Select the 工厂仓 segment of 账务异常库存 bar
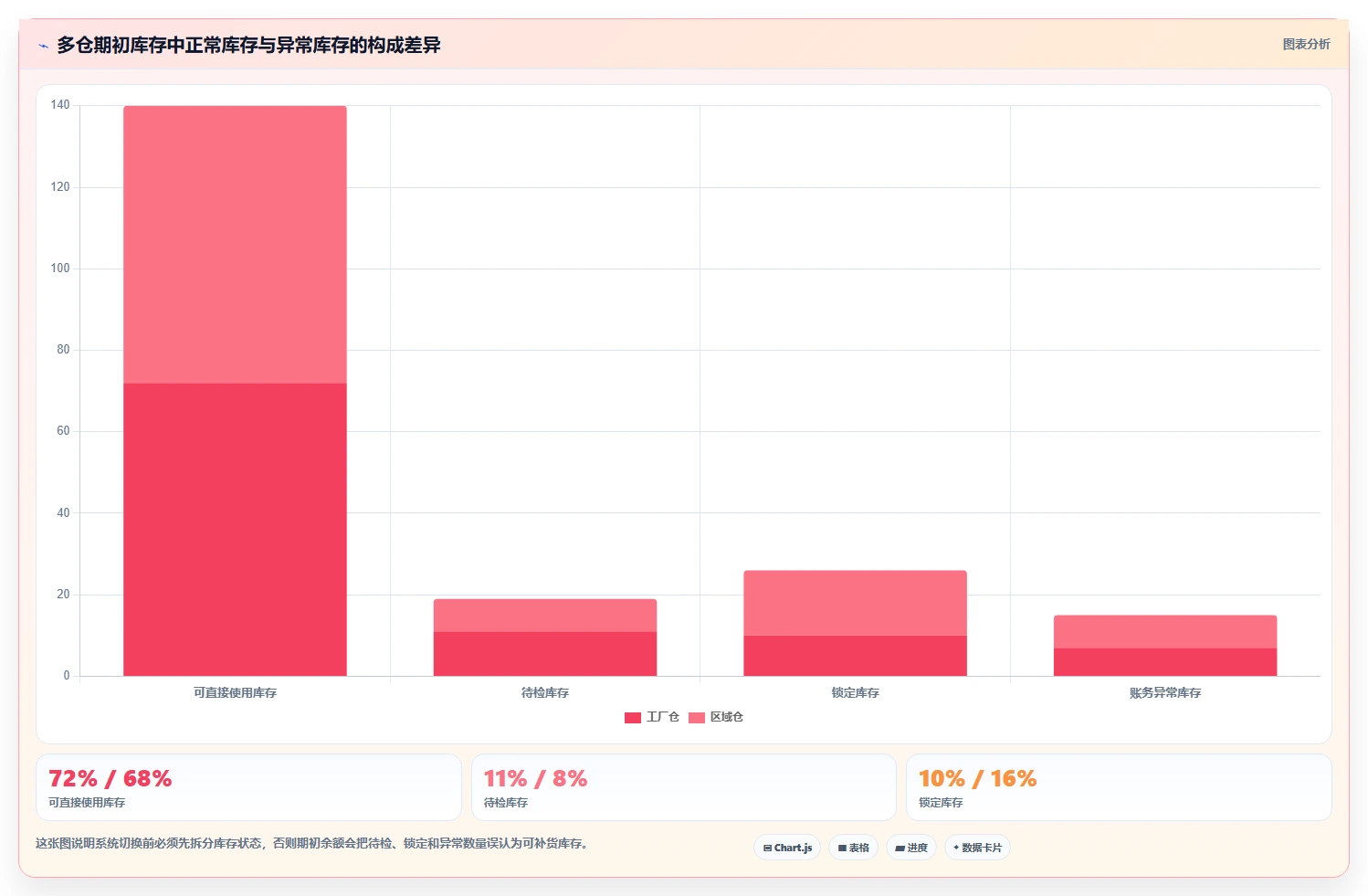 pyautogui.click(x=1165, y=662)
